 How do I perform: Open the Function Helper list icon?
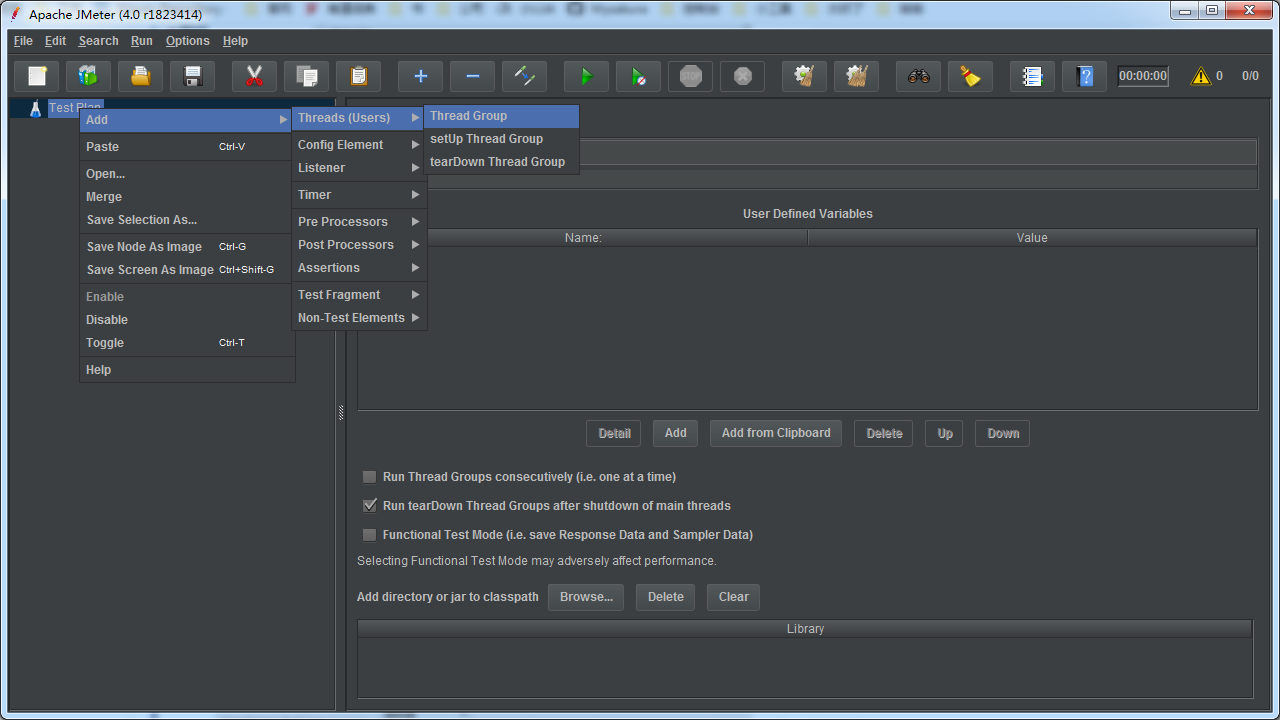1033,76
